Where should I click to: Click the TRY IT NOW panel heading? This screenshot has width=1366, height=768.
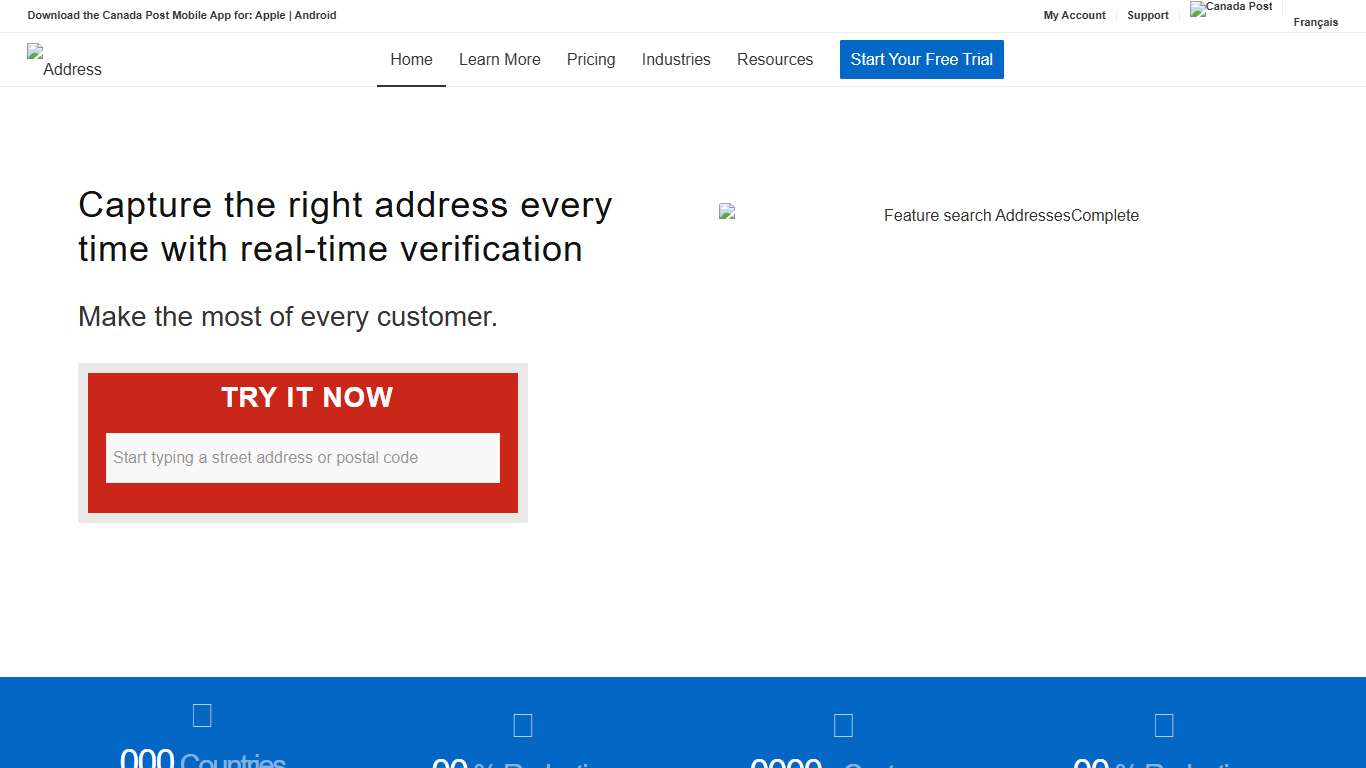coord(306,397)
